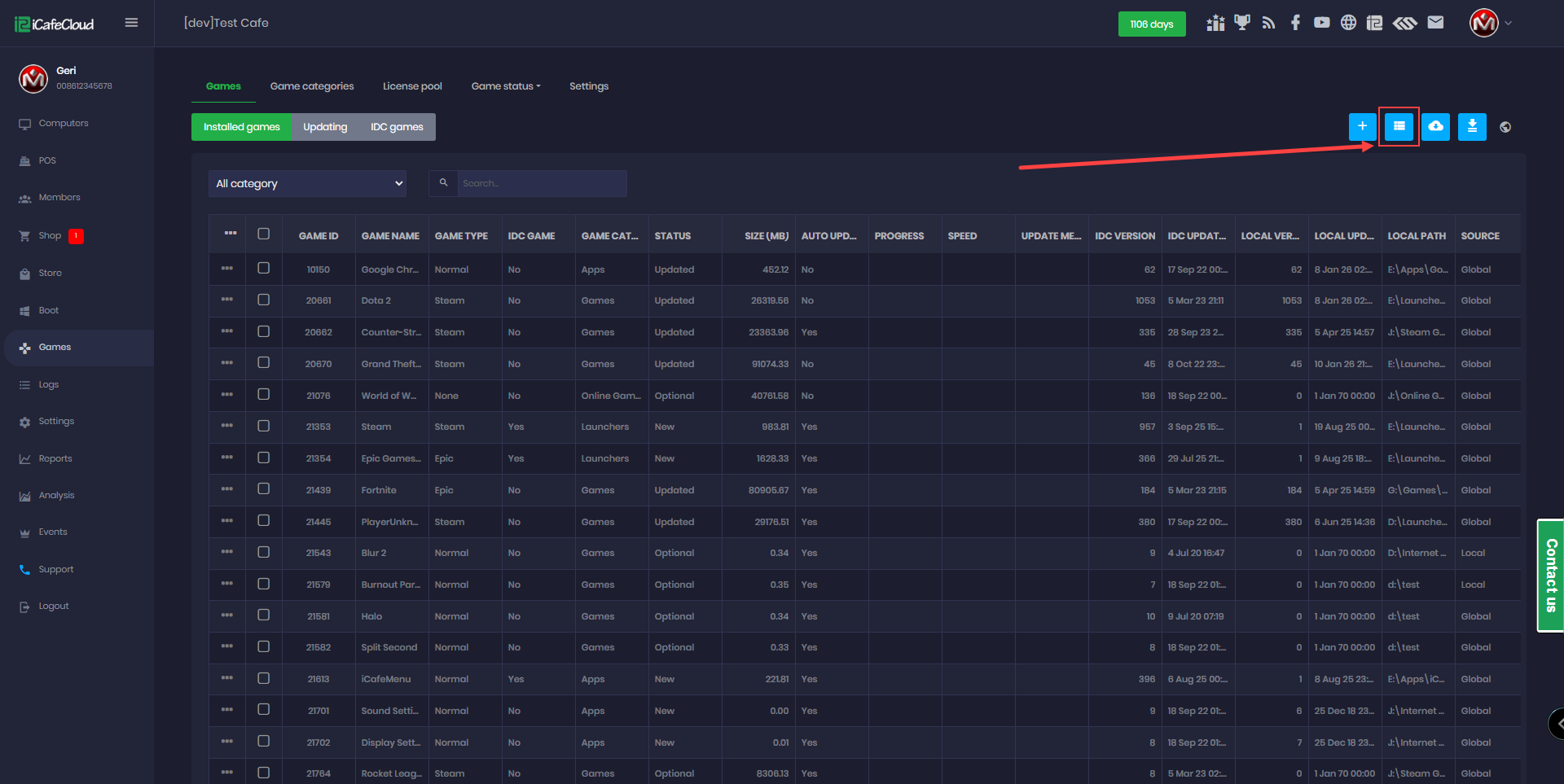Viewport: 1564px width, 784px height.
Task: Click the green 1106 days button
Action: [x=1151, y=24]
